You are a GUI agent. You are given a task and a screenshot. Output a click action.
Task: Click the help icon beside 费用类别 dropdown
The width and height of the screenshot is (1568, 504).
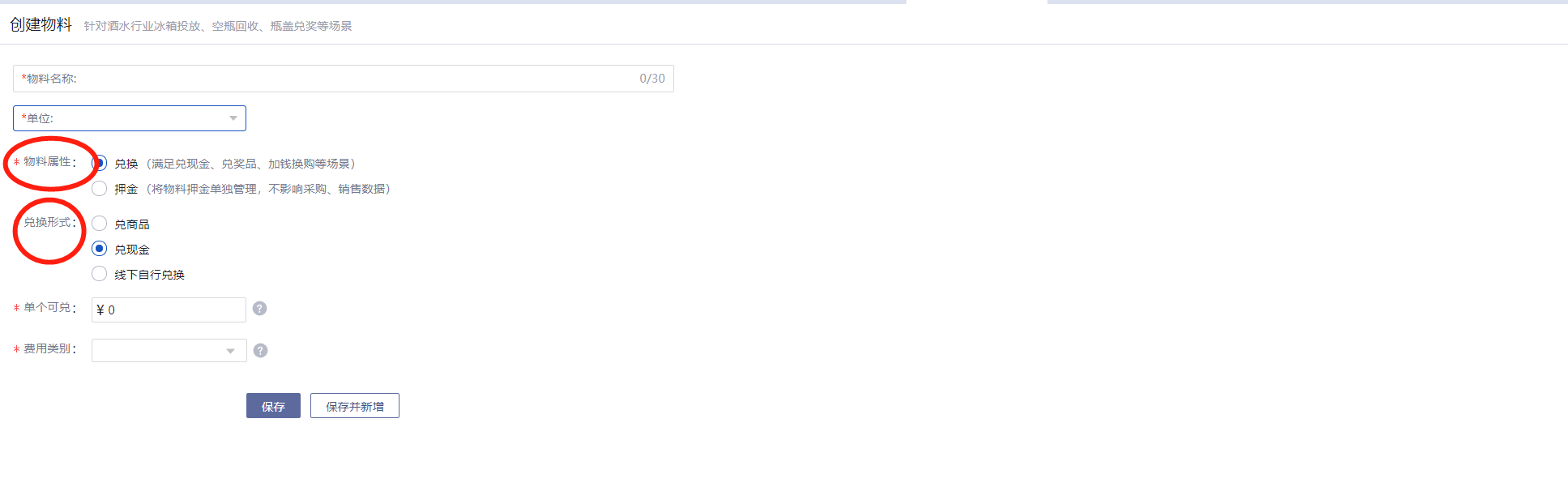260,351
